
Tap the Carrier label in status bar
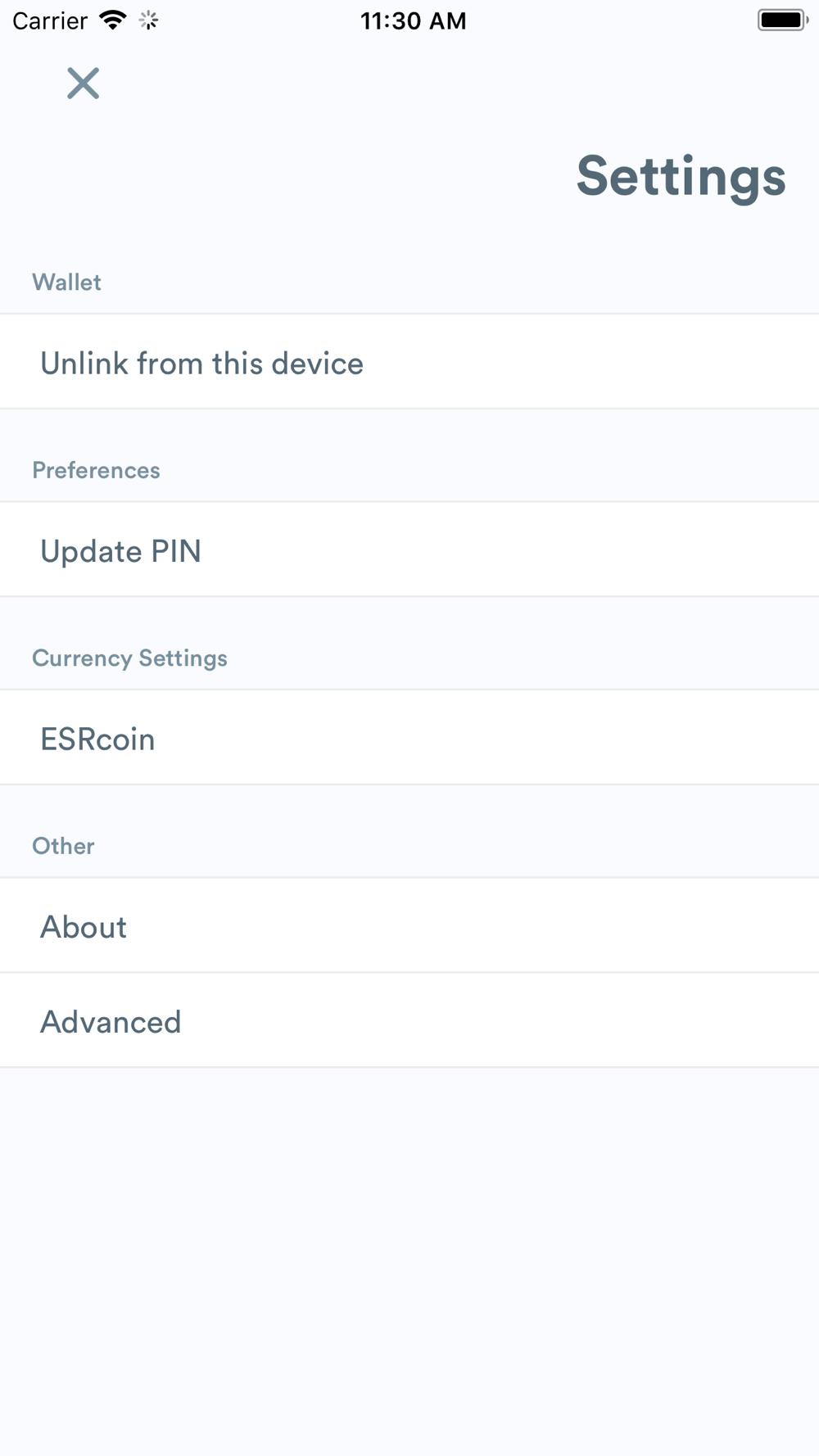50,20
